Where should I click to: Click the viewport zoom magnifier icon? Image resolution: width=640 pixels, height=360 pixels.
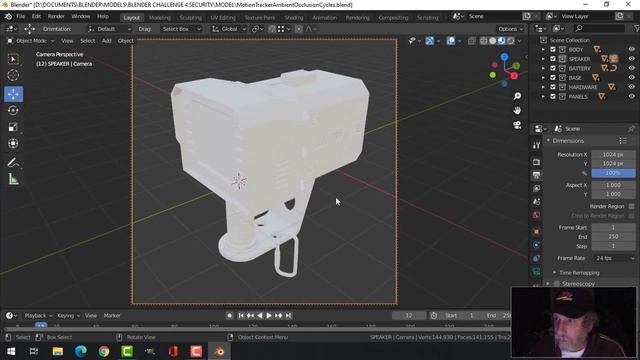pos(517,96)
